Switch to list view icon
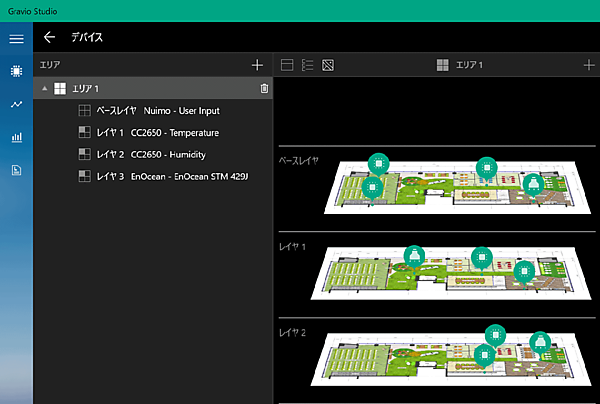 tap(308, 65)
